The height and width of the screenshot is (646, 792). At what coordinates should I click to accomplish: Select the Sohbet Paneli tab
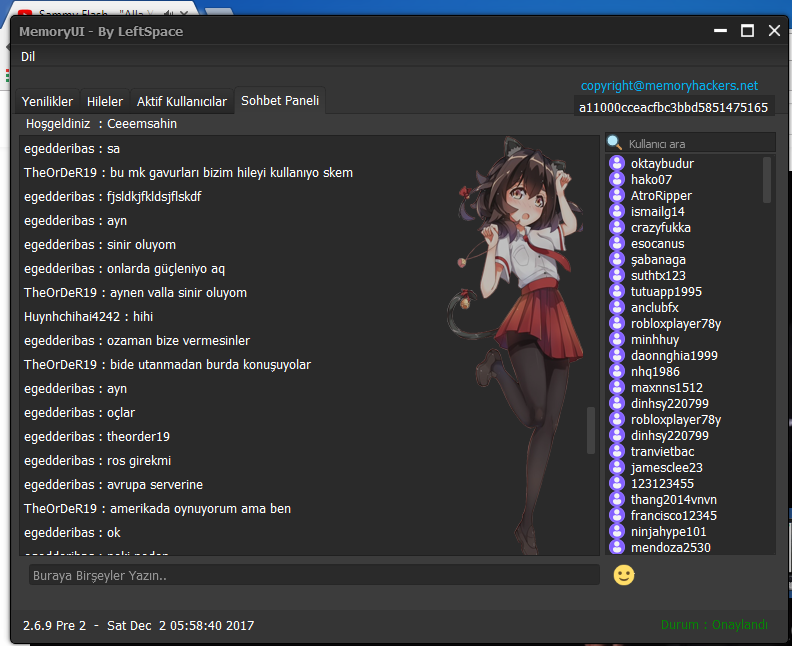(x=280, y=100)
